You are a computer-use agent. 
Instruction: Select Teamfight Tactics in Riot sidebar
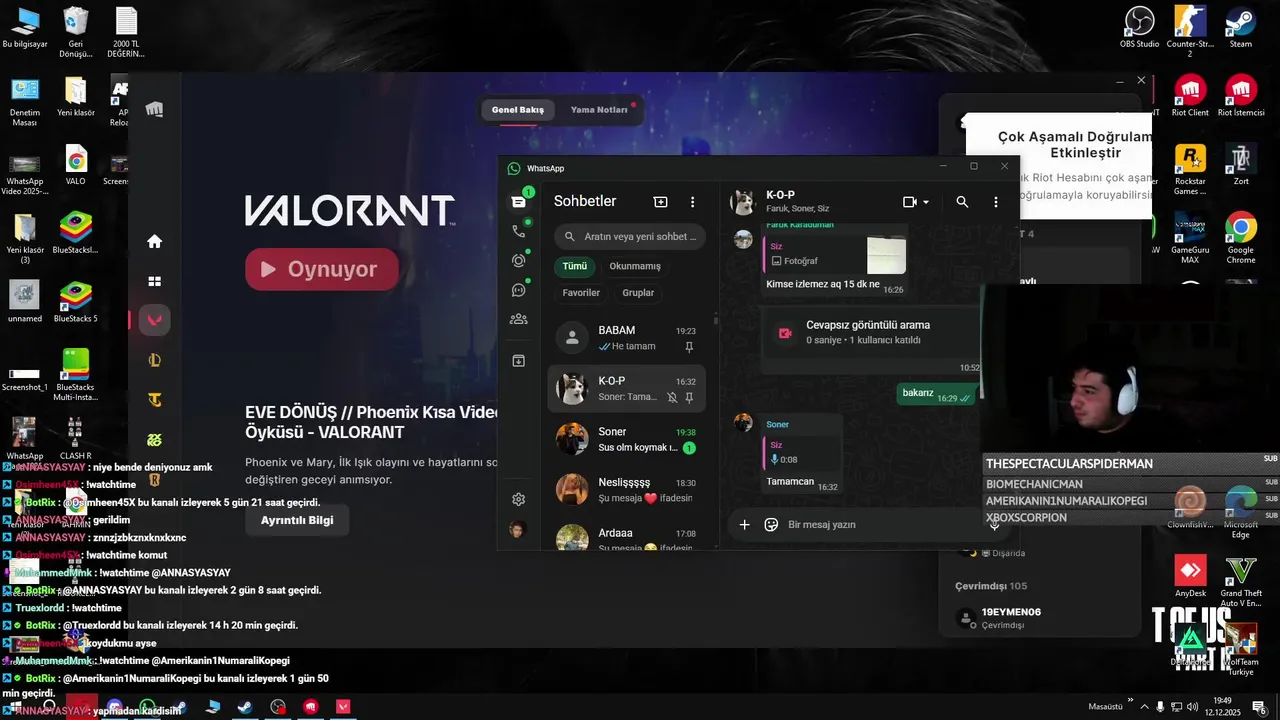(x=154, y=400)
